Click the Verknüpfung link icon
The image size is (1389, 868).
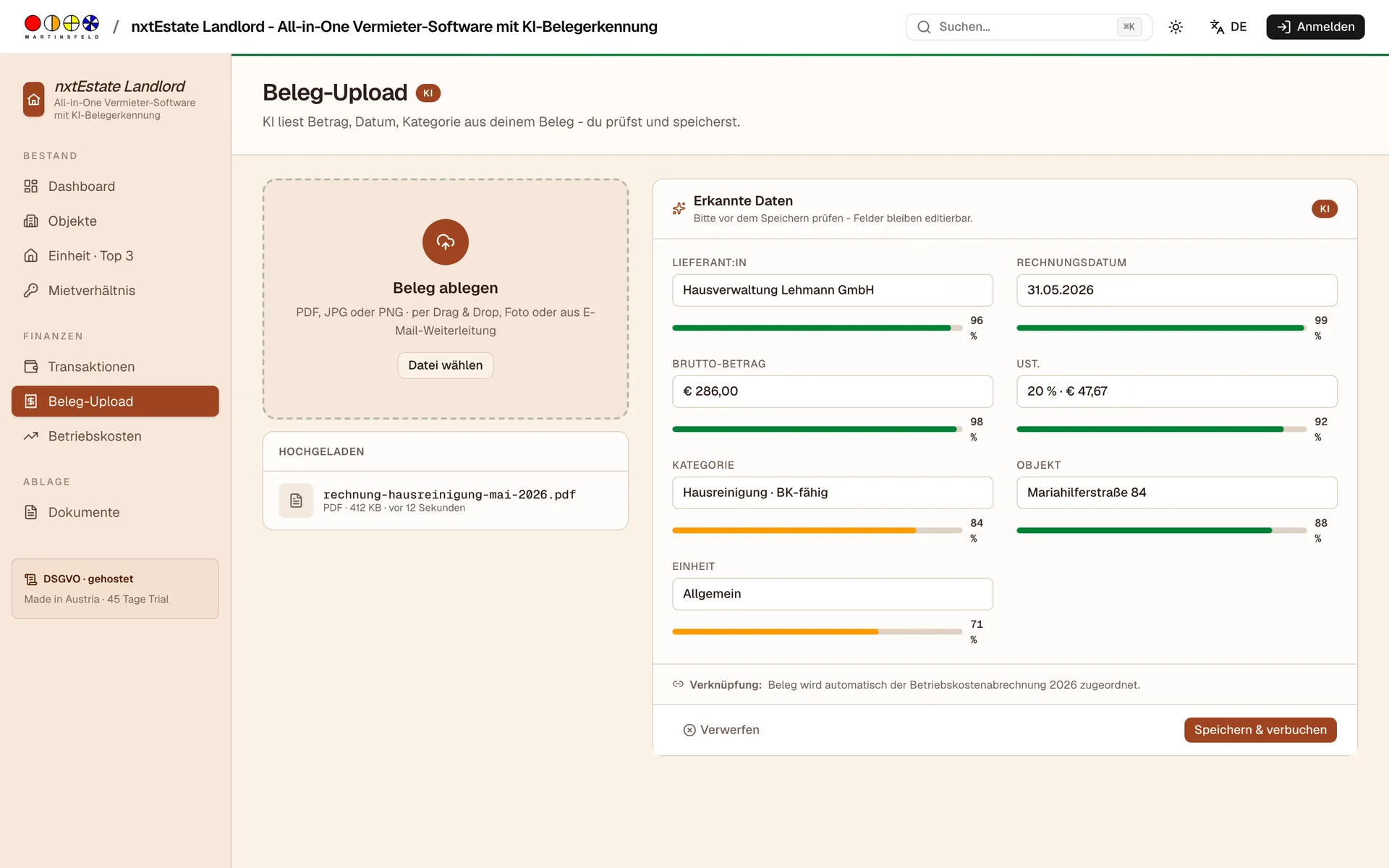[x=678, y=684]
